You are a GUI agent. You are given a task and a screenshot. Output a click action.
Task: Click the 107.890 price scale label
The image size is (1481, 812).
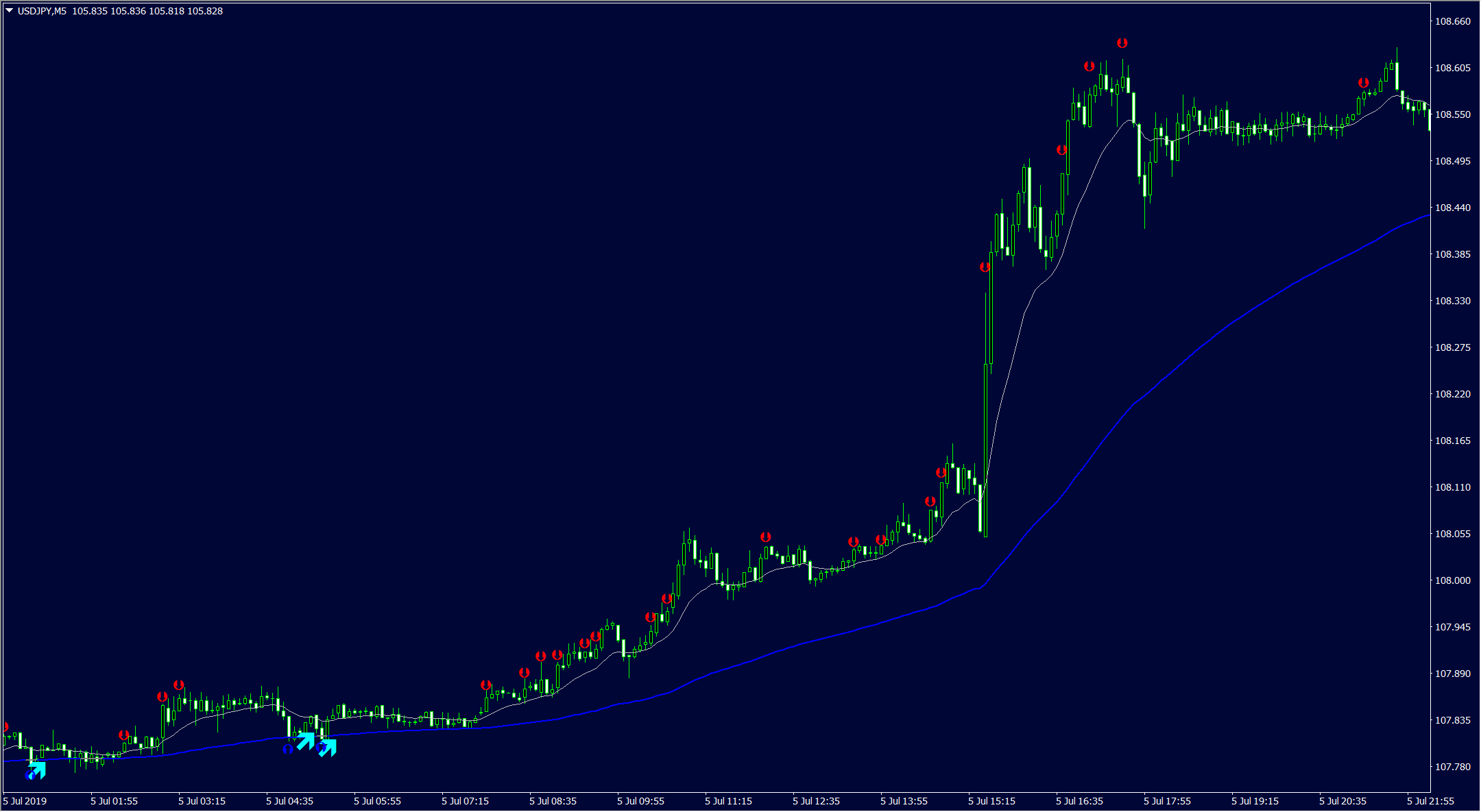1453,674
